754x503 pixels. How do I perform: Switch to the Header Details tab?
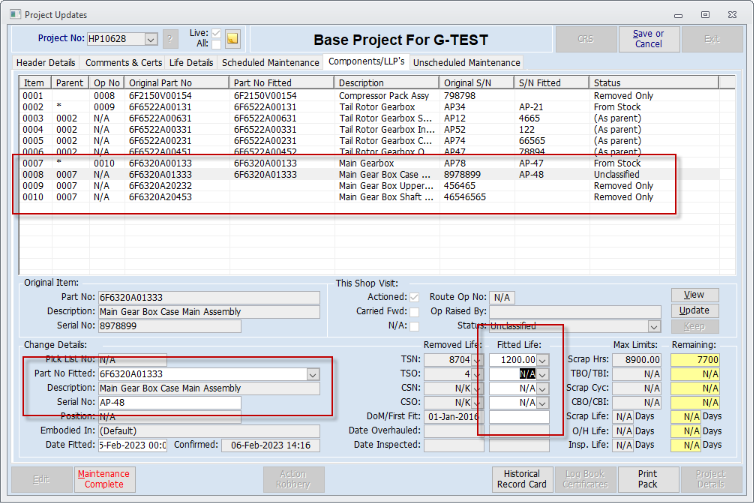coord(46,63)
